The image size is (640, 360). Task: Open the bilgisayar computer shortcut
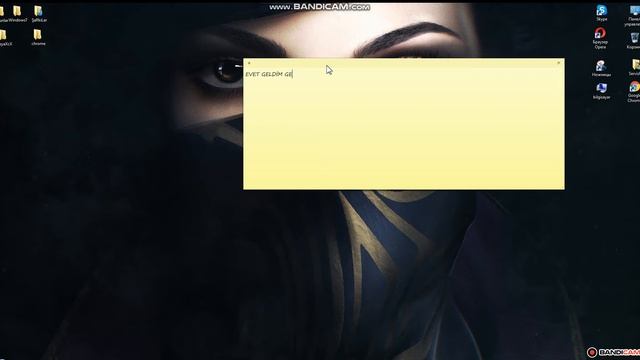pos(601,91)
